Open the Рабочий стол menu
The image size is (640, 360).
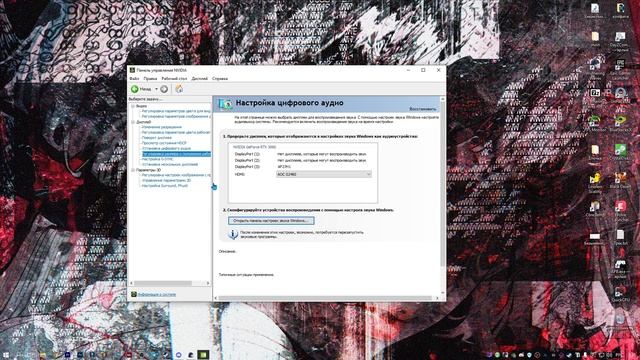(x=174, y=78)
